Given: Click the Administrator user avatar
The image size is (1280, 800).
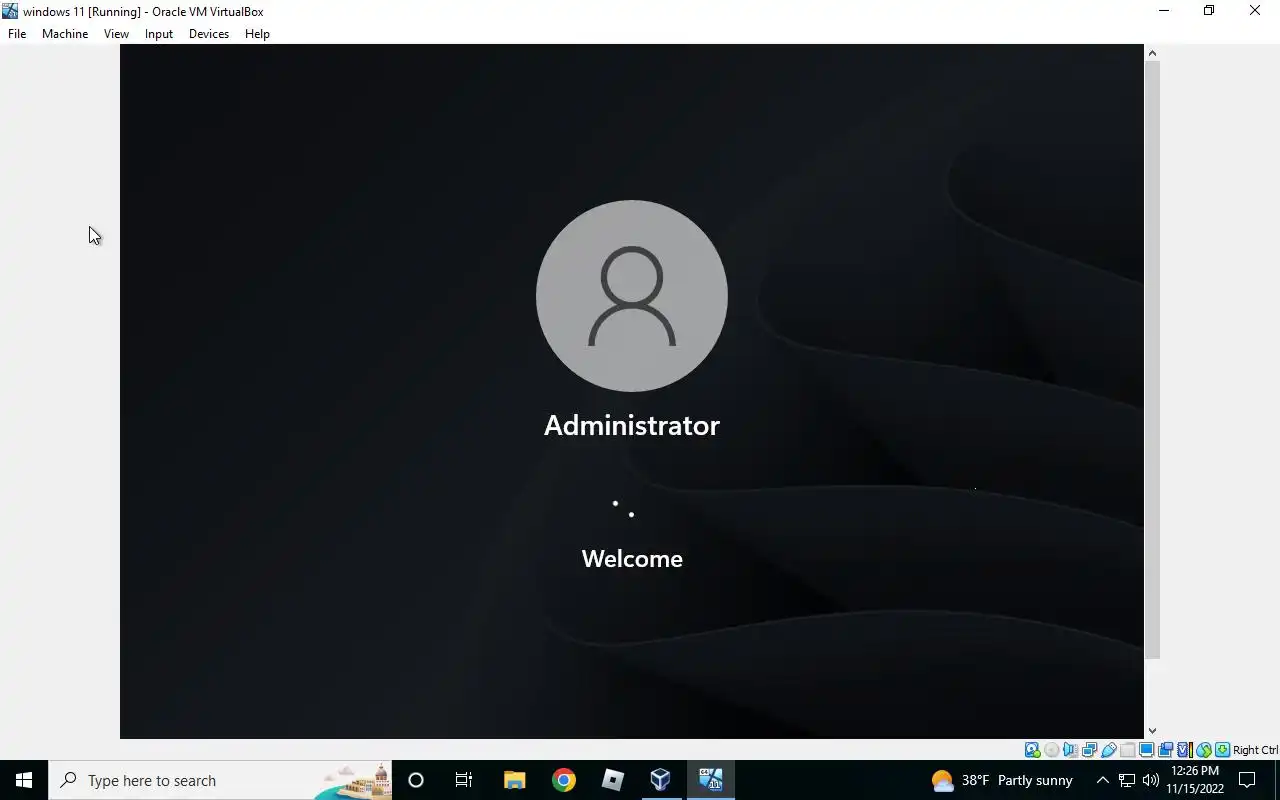Looking at the screenshot, I should [x=632, y=295].
